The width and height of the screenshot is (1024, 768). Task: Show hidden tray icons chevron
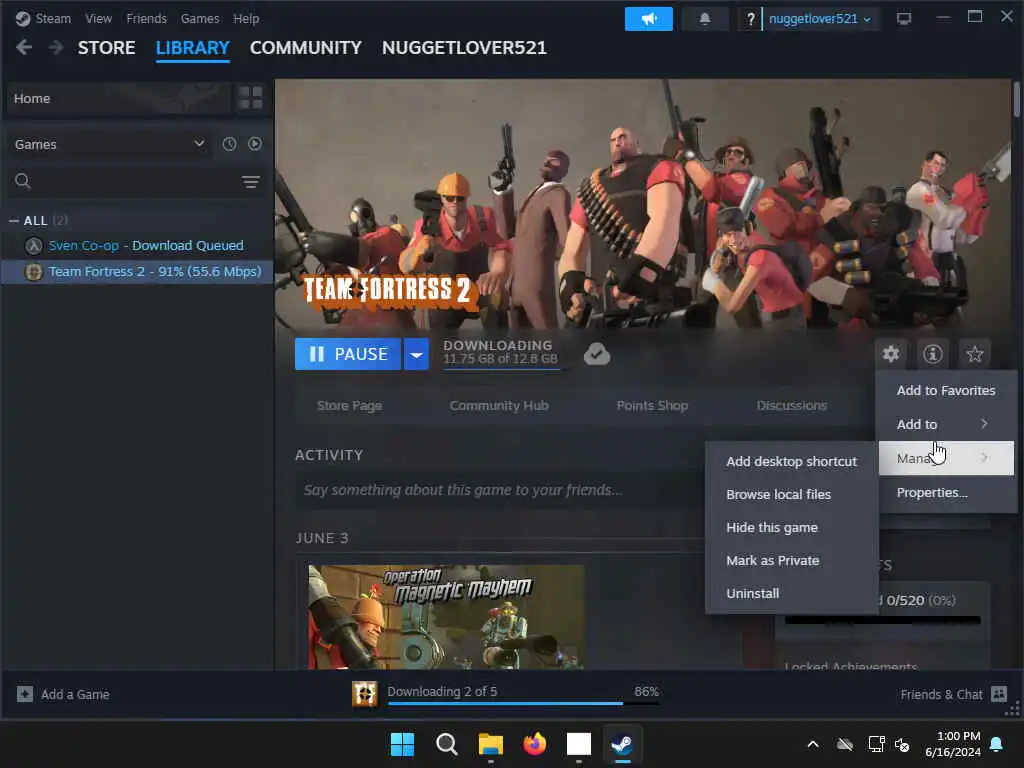click(813, 744)
